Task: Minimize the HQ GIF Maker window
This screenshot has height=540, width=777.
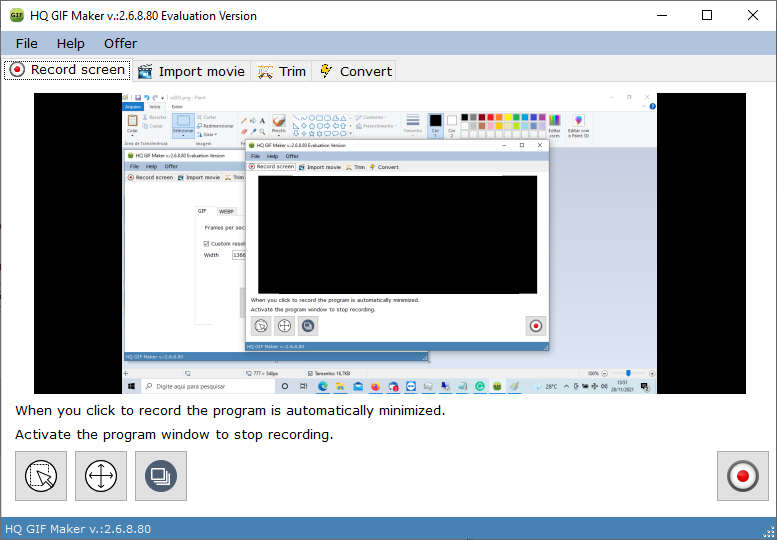Action: tap(662, 15)
